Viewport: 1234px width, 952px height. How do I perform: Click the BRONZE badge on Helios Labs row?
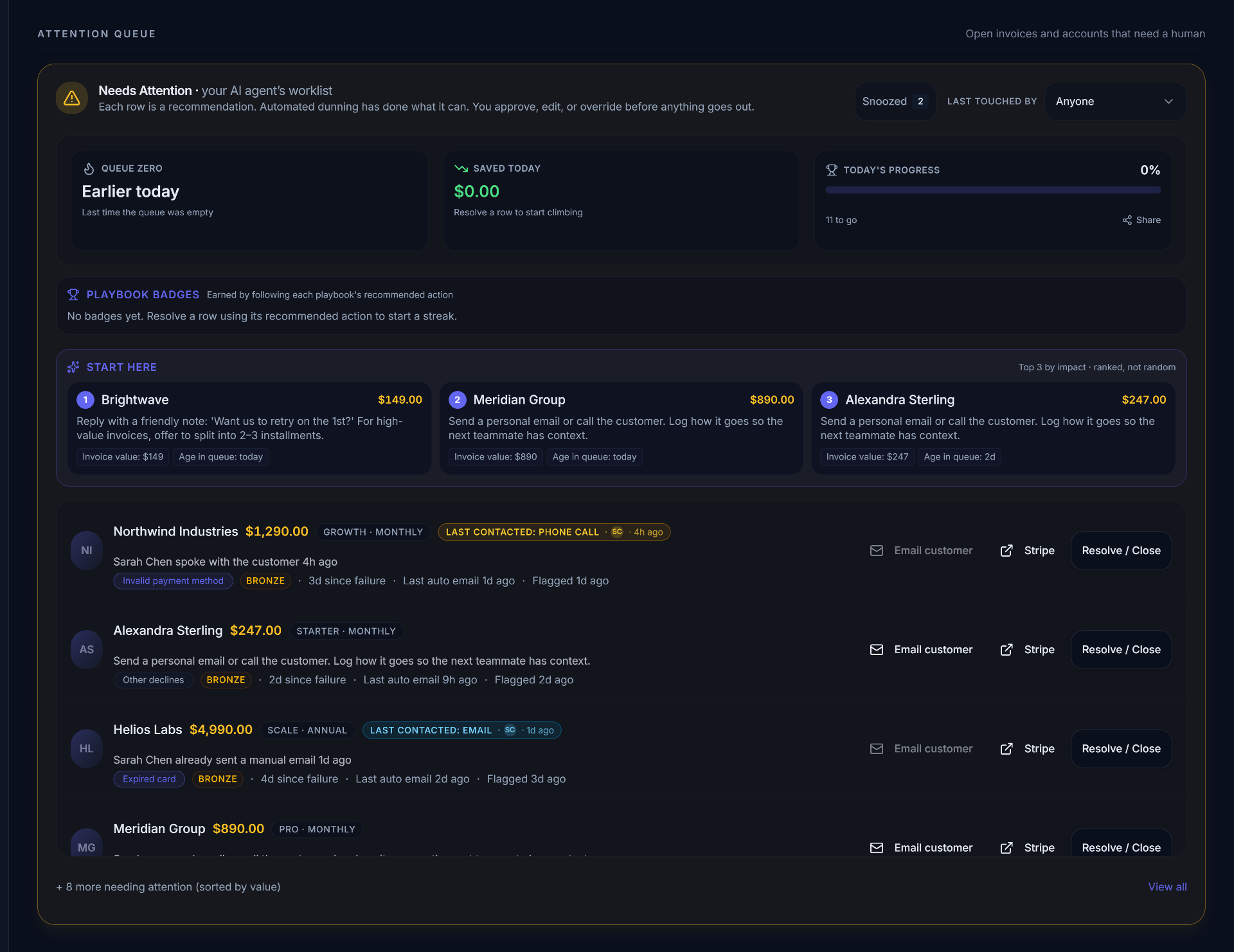pos(218,778)
